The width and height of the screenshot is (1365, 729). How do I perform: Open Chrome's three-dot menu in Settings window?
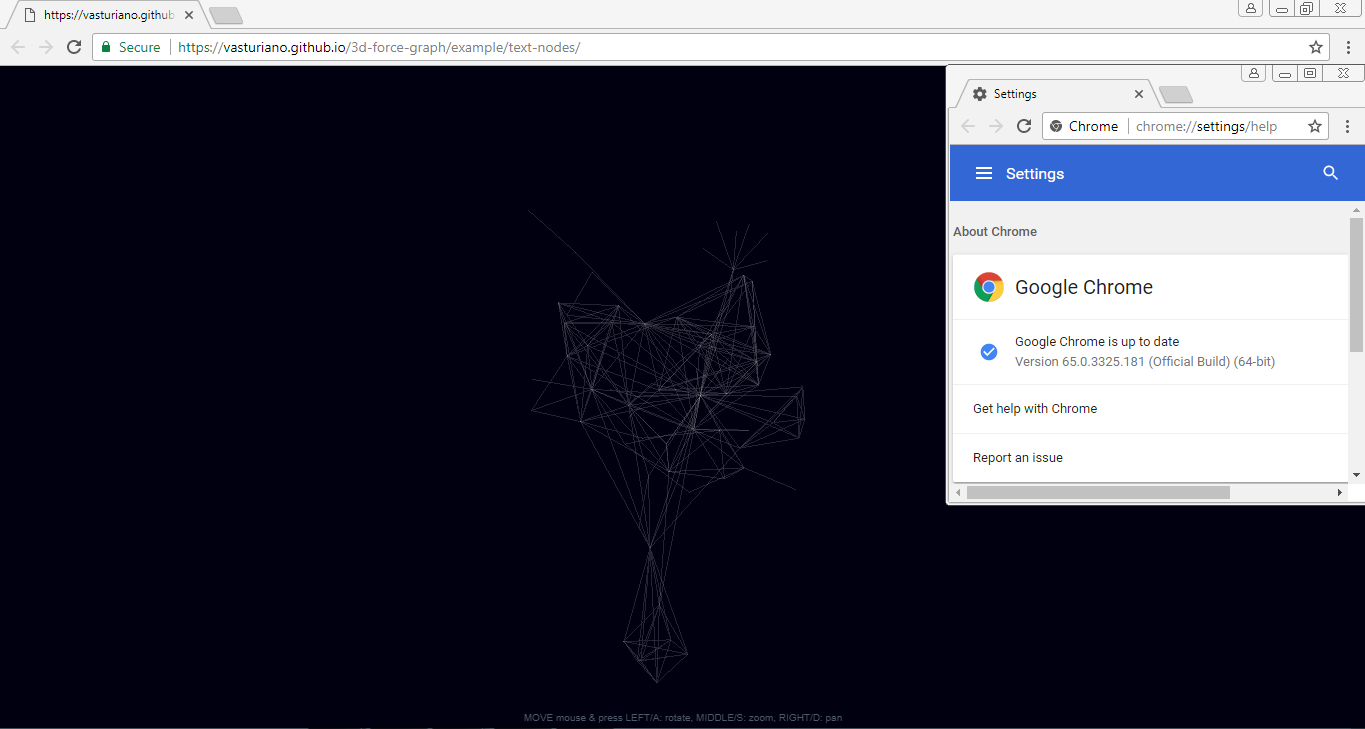click(x=1348, y=126)
